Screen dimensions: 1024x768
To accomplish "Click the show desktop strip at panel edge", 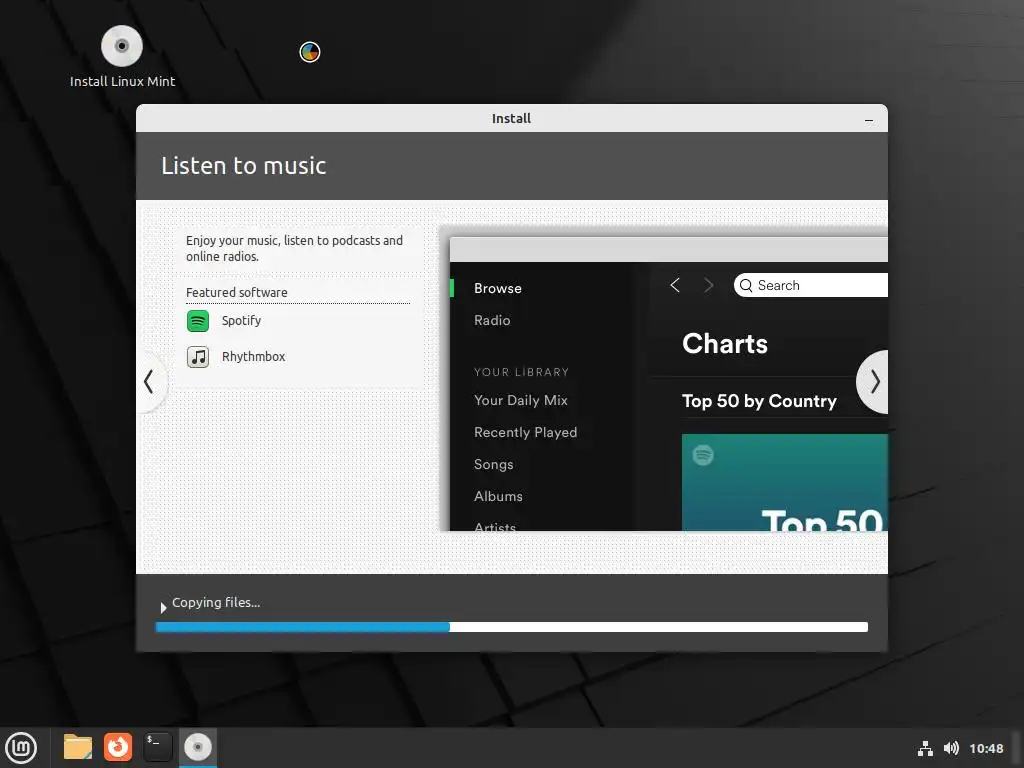I will coord(1017,748).
